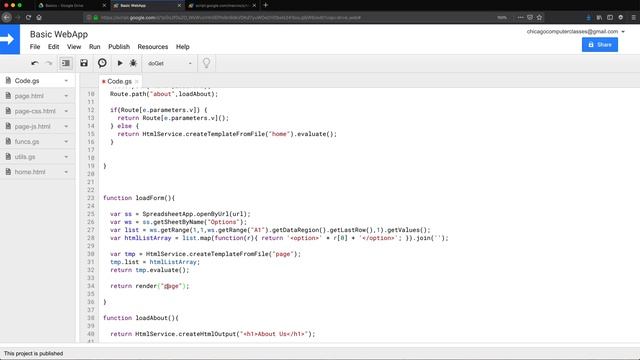Expand the page.html file options arrow

66,96
